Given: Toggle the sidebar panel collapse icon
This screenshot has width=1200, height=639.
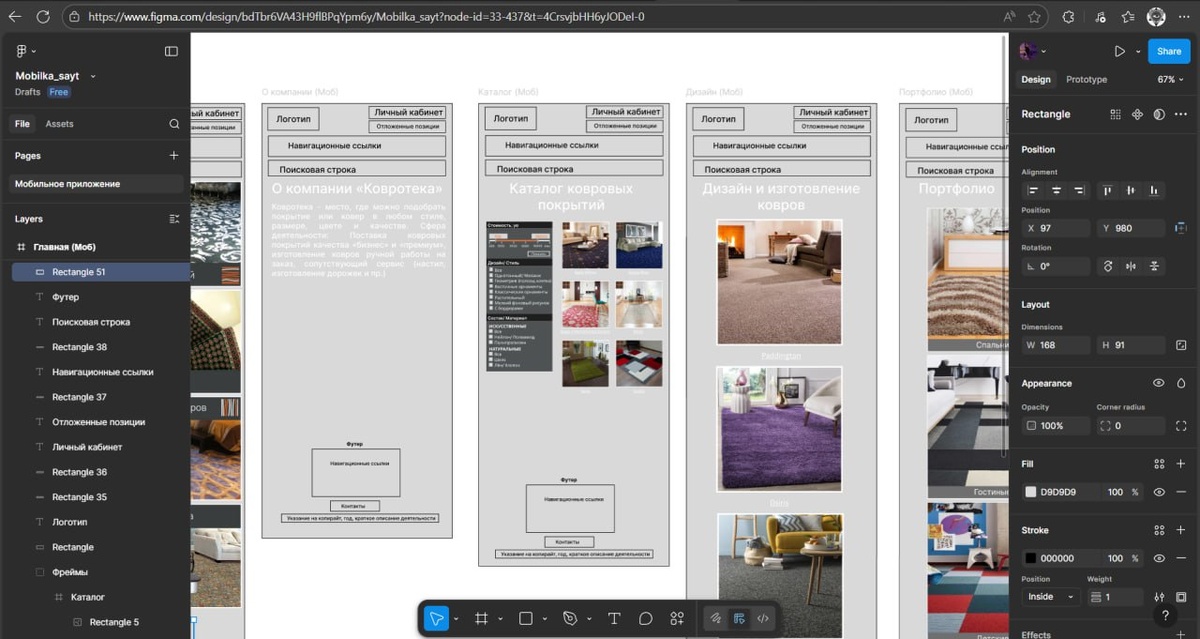Looking at the screenshot, I should [171, 51].
